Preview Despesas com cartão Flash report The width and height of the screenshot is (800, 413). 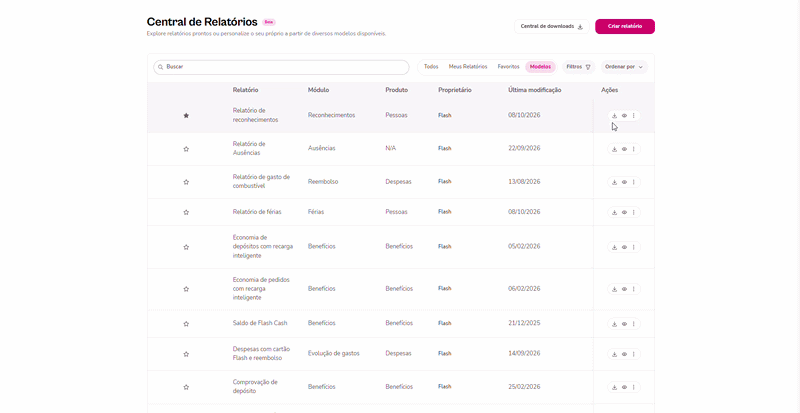pyautogui.click(x=624, y=354)
